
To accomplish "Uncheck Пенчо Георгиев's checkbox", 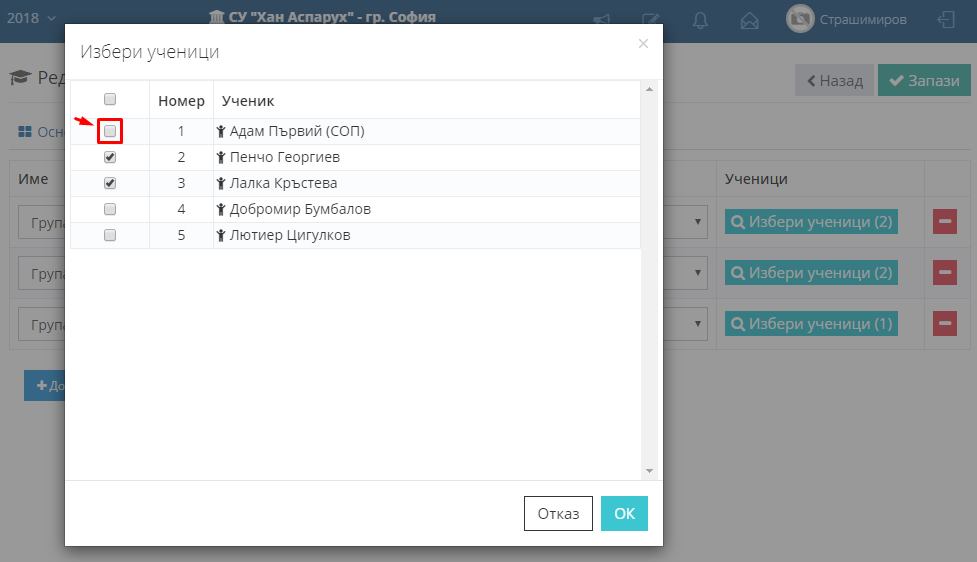I will coord(110,158).
